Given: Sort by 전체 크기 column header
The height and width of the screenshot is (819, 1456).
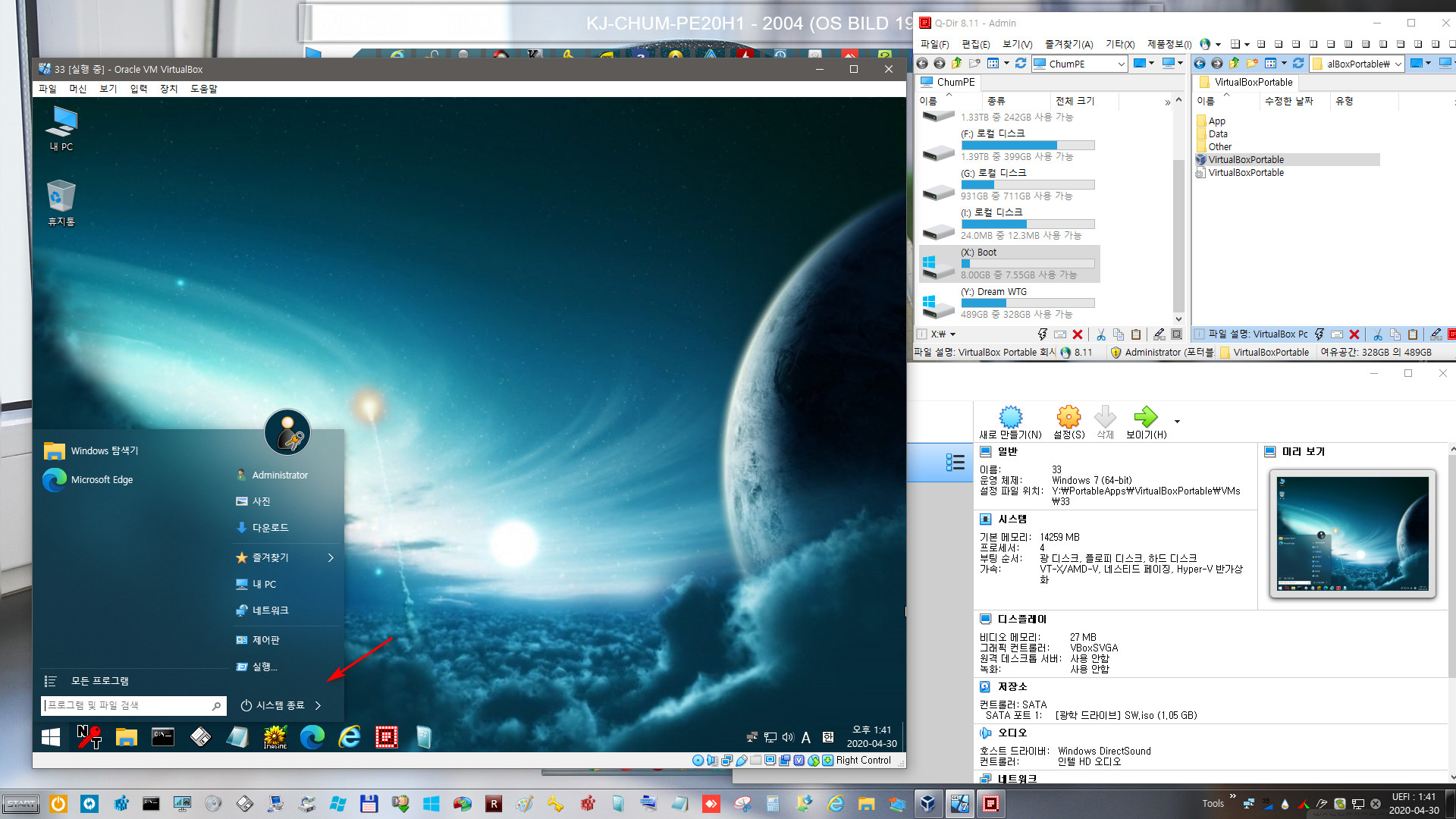Looking at the screenshot, I should (1075, 101).
